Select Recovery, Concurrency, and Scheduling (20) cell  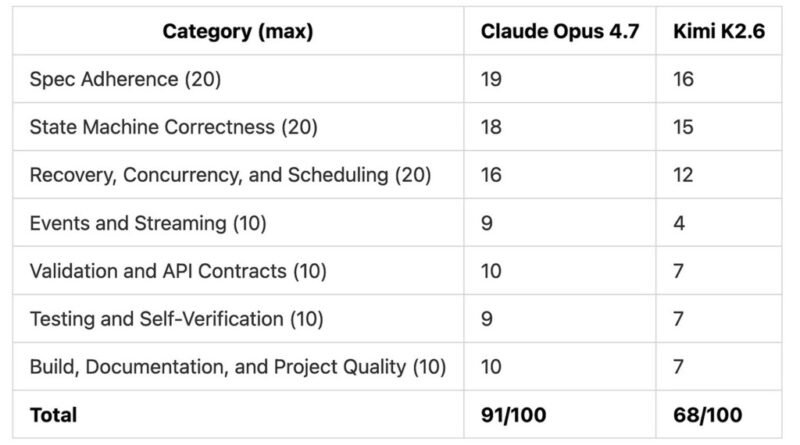231,175
